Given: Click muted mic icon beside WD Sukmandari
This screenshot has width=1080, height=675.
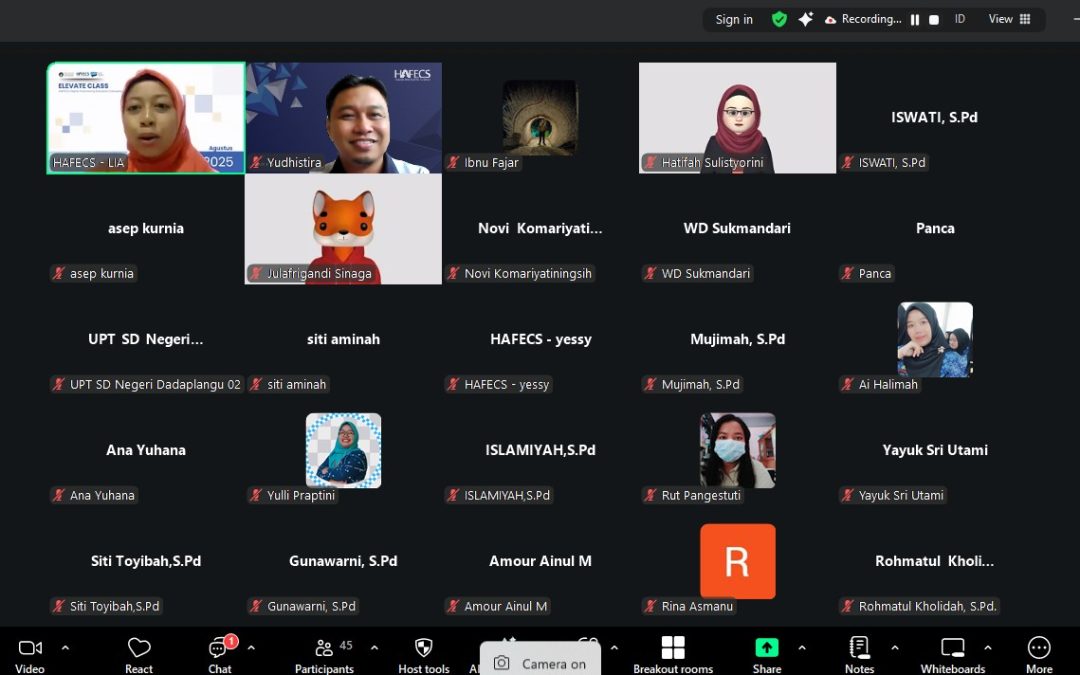Looking at the screenshot, I should (x=650, y=273).
